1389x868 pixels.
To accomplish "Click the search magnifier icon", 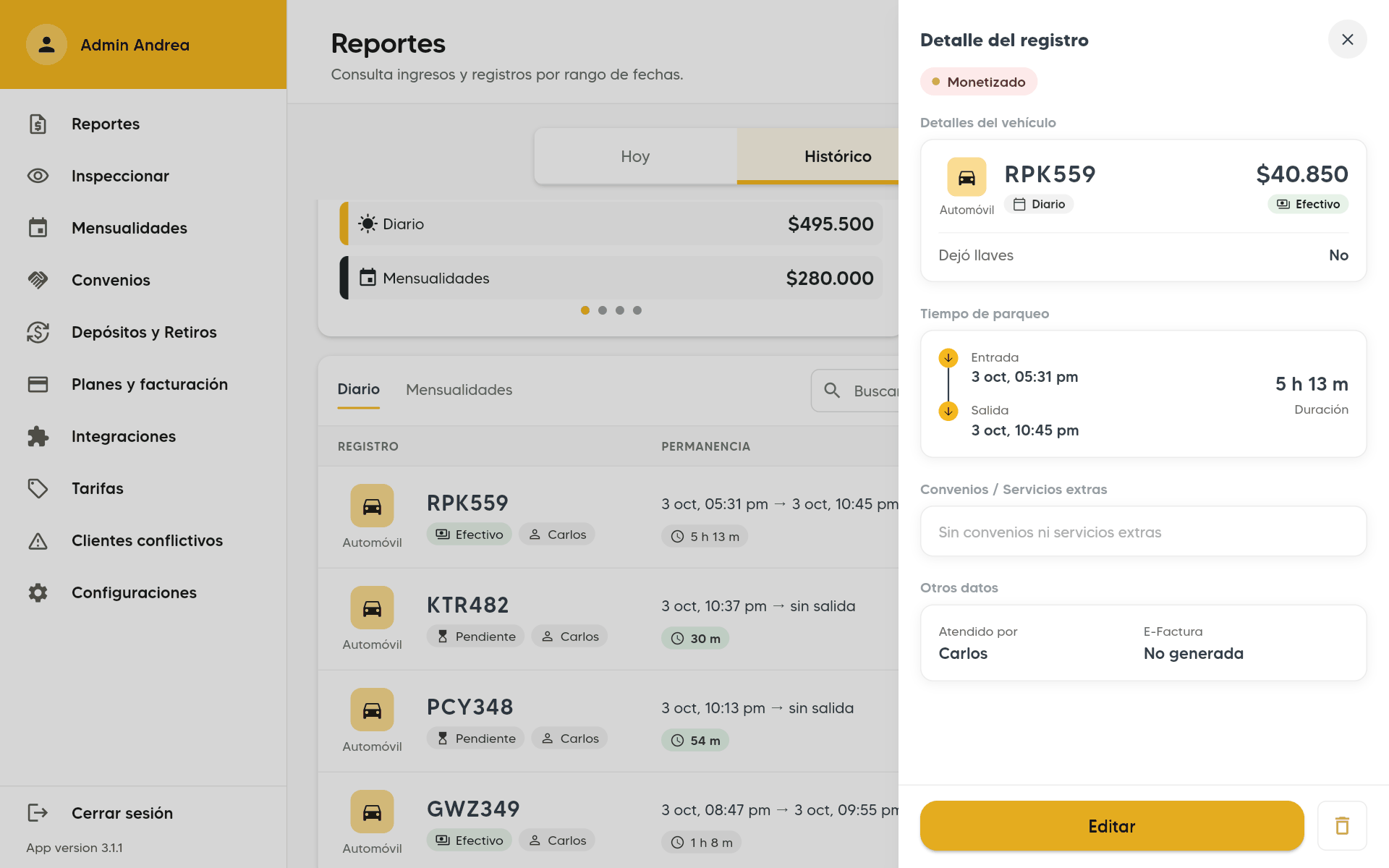I will (832, 391).
